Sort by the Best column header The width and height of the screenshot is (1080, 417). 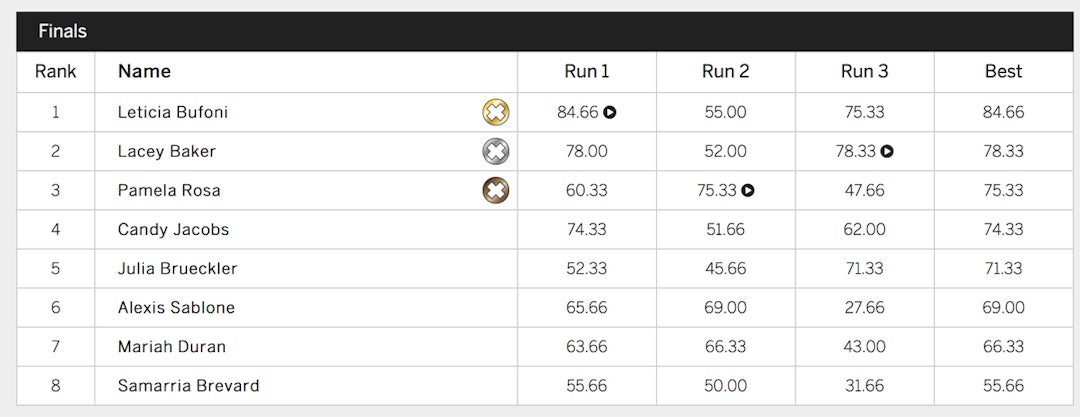pos(1003,71)
